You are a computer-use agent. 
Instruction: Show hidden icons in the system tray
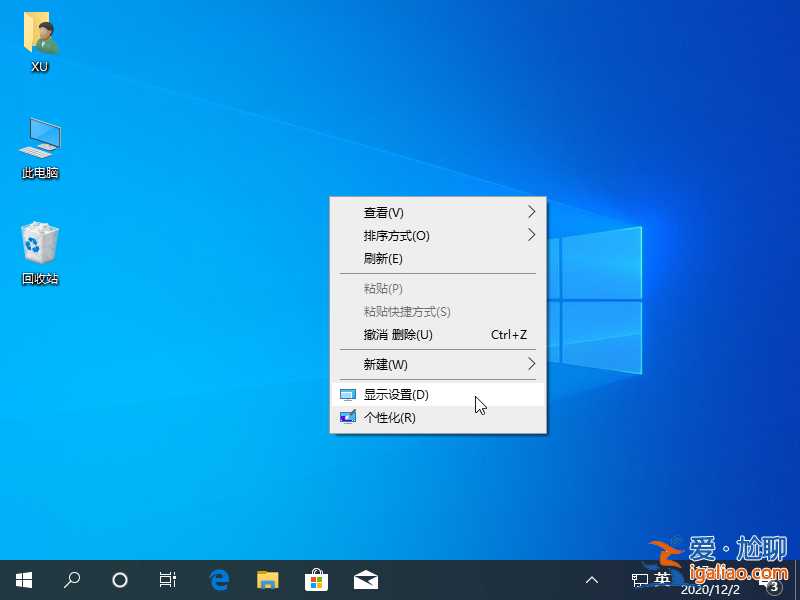592,579
